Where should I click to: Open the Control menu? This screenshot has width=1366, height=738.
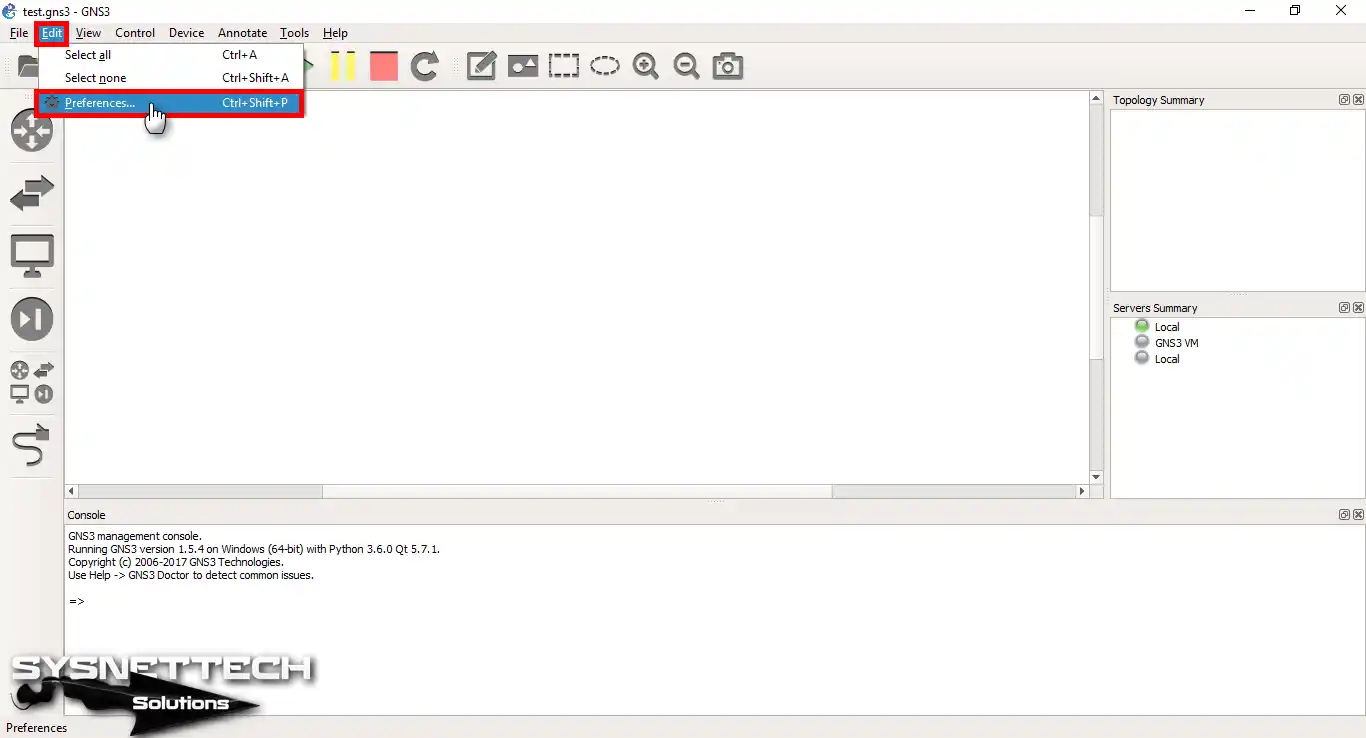point(135,33)
